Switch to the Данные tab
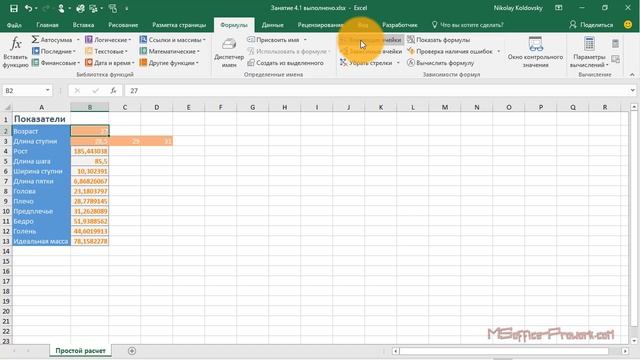Screen dimensions: 640x360 (x=272, y=25)
